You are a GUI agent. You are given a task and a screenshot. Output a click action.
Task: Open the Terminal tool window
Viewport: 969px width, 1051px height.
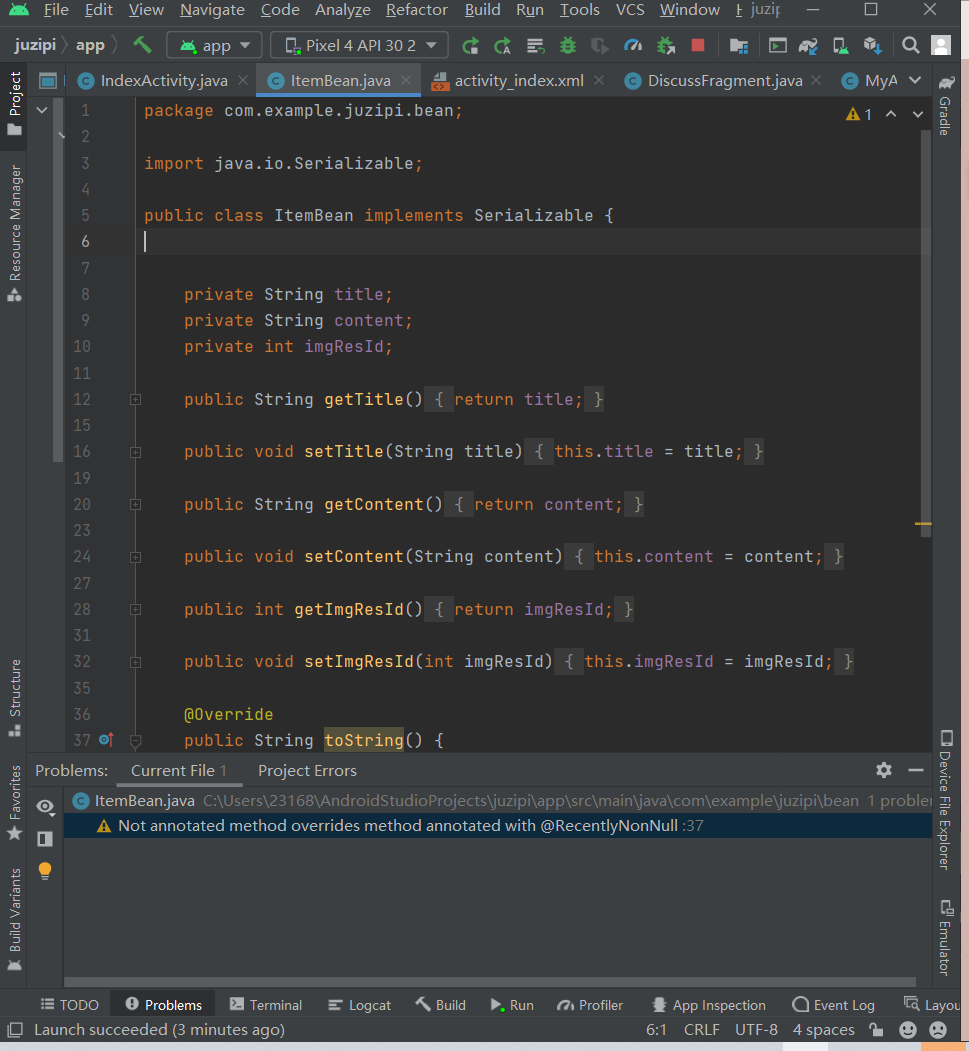265,1005
